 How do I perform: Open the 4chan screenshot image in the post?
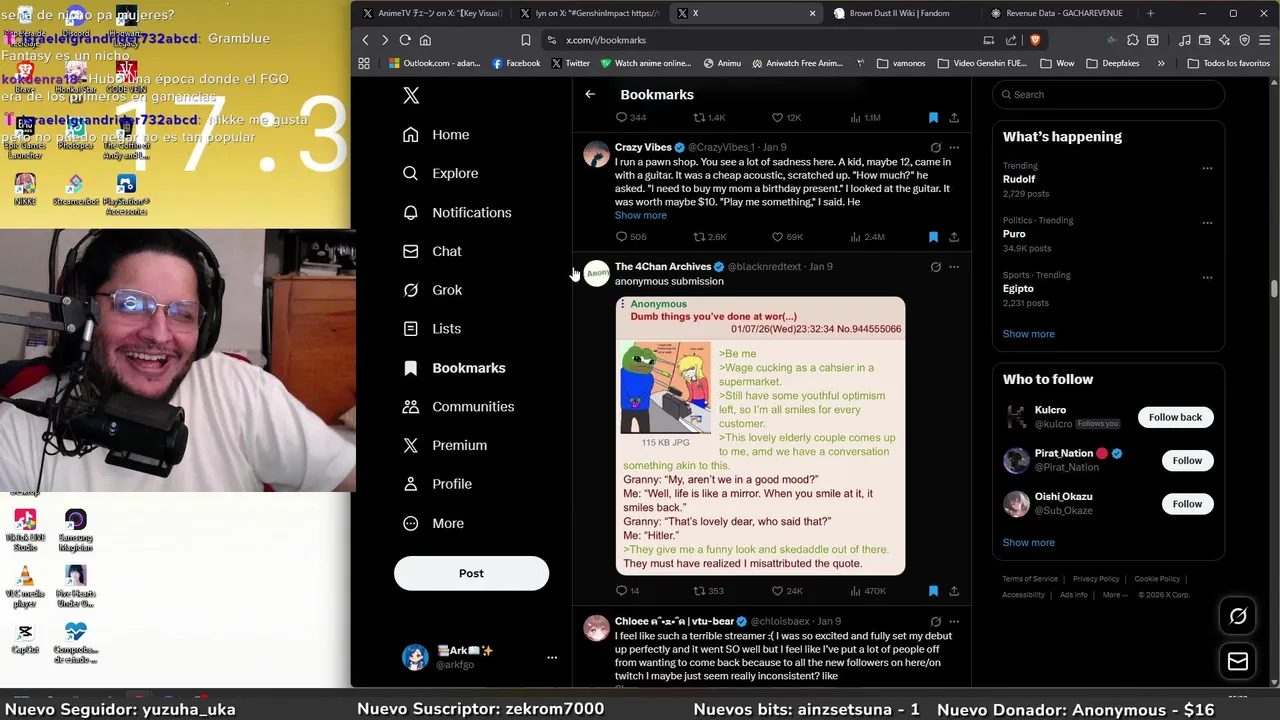click(x=760, y=436)
